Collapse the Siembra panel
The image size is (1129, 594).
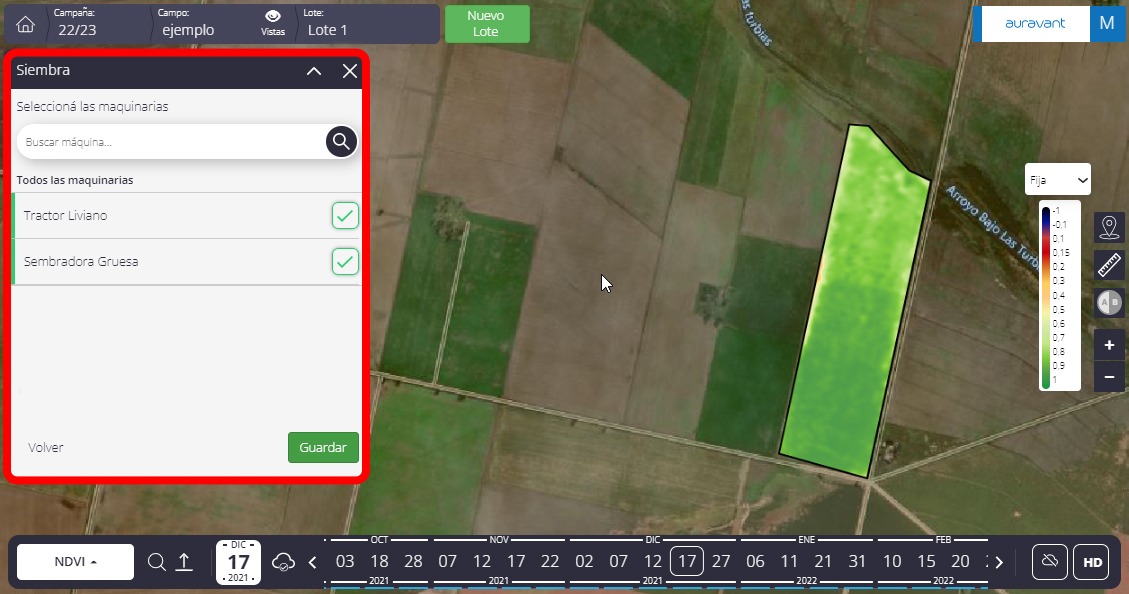tap(314, 71)
